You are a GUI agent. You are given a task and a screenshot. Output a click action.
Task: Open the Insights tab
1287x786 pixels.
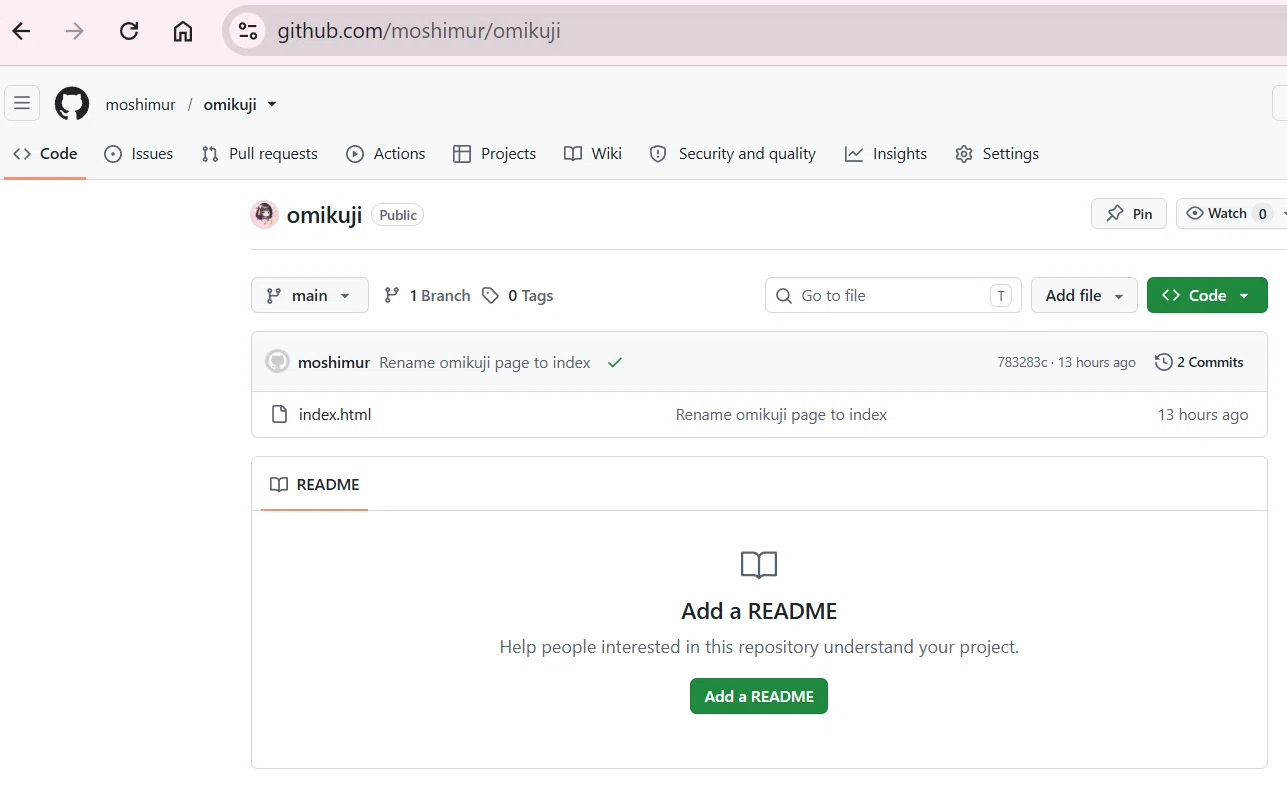[886, 153]
